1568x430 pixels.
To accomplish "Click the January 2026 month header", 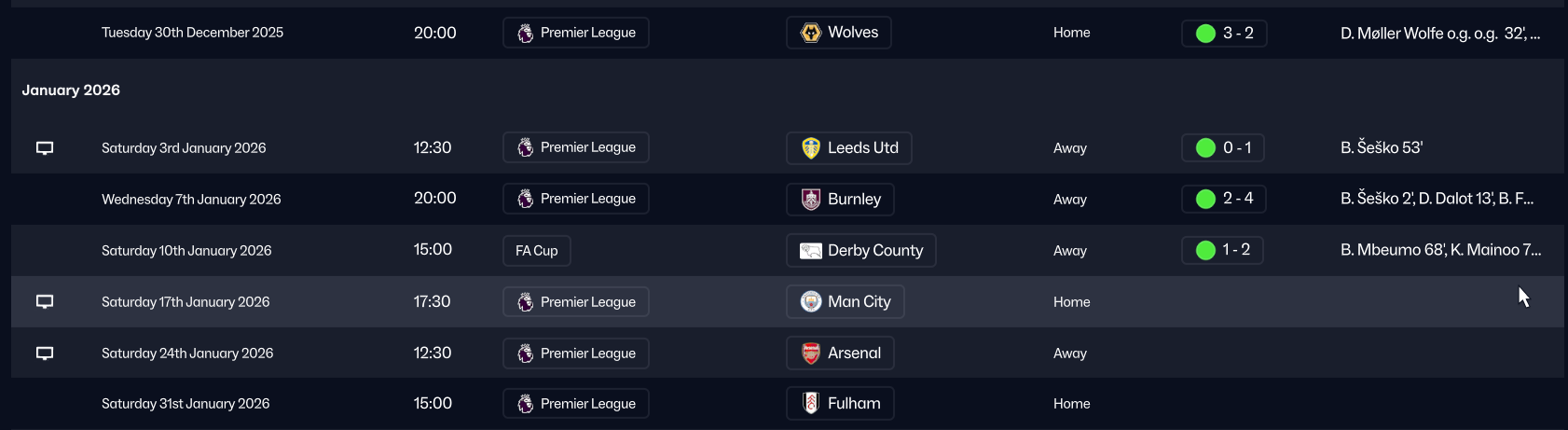I will pyautogui.click(x=71, y=90).
